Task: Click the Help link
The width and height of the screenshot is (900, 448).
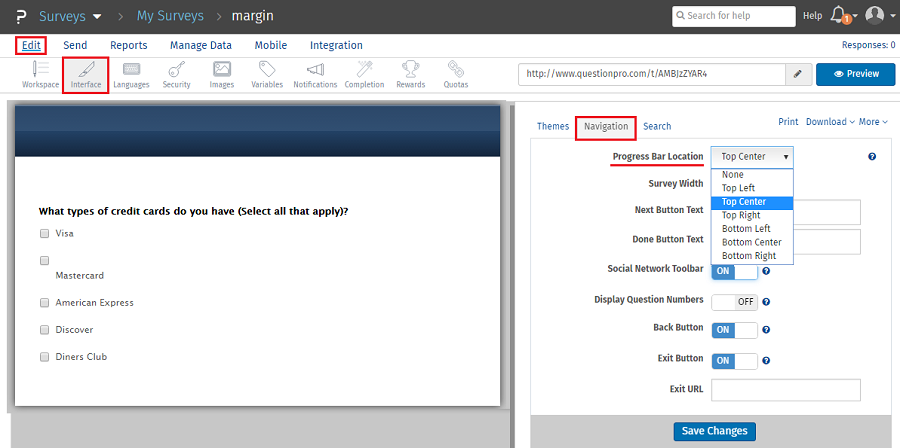Action: pyautogui.click(x=812, y=16)
